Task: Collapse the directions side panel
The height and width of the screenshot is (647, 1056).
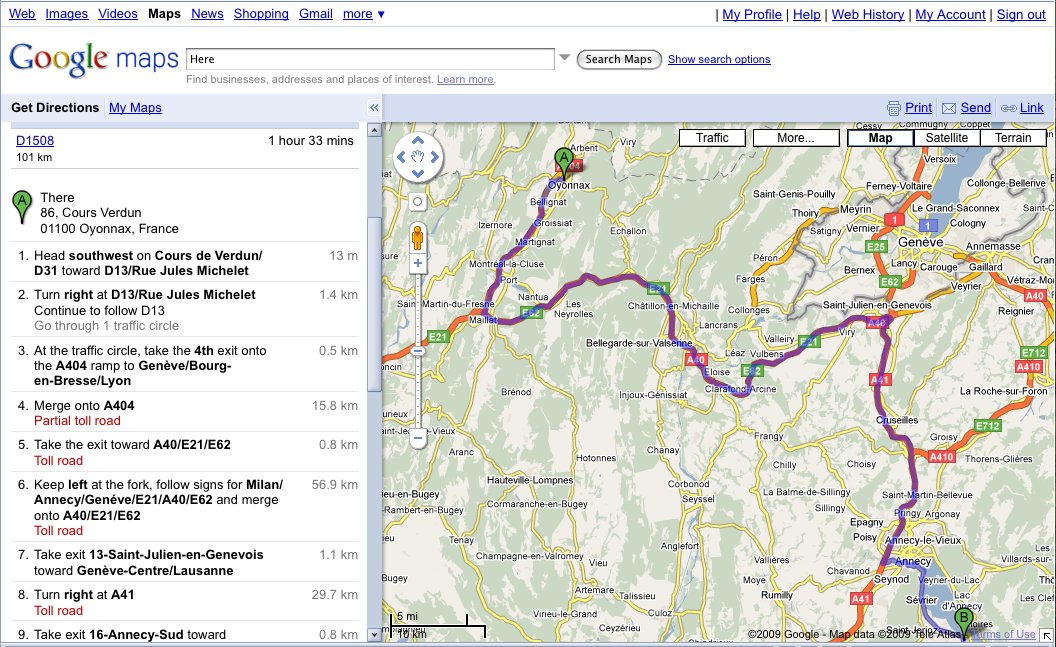Action: point(374,108)
